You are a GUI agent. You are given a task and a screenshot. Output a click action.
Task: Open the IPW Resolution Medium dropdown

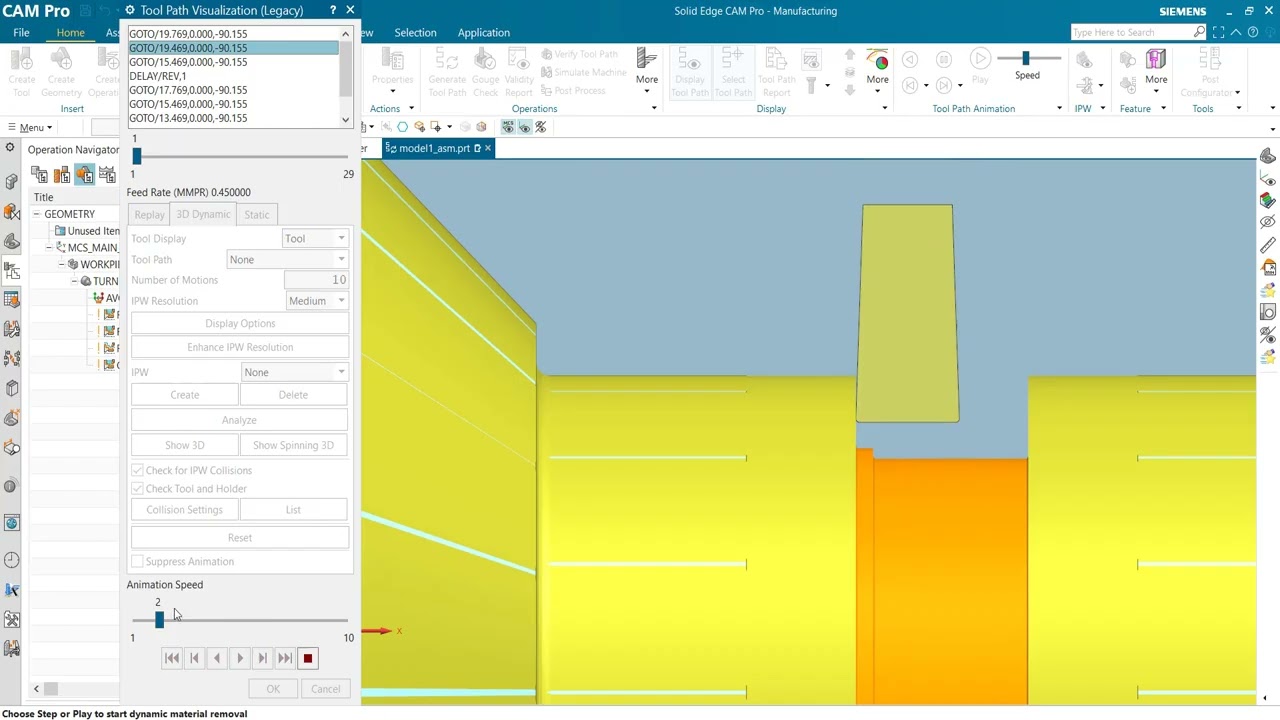316,301
